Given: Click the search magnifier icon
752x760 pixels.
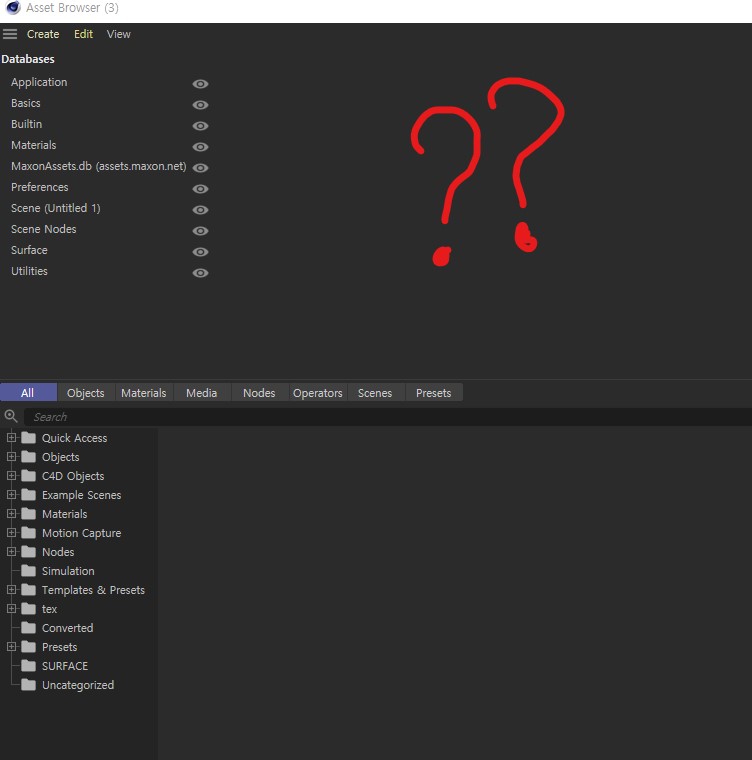Looking at the screenshot, I should click(11, 416).
